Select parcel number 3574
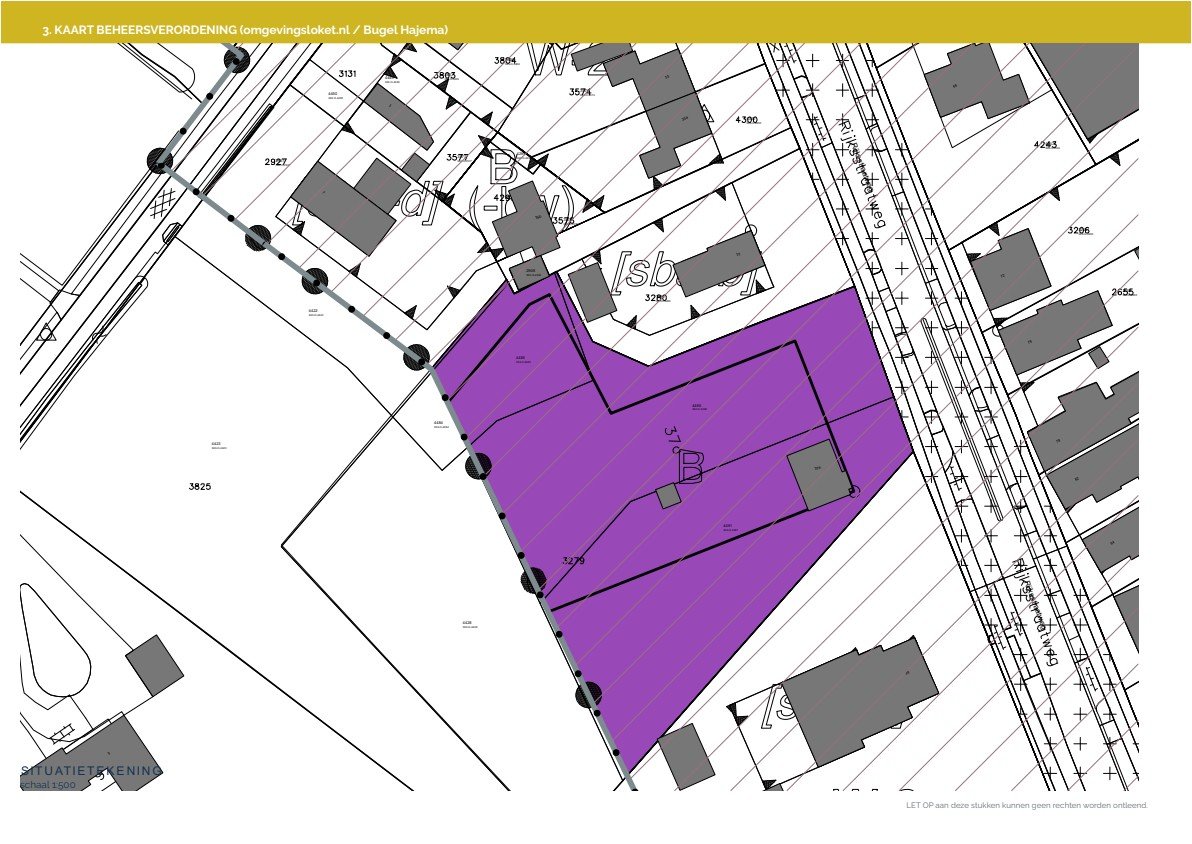1192x844 pixels. [x=580, y=92]
